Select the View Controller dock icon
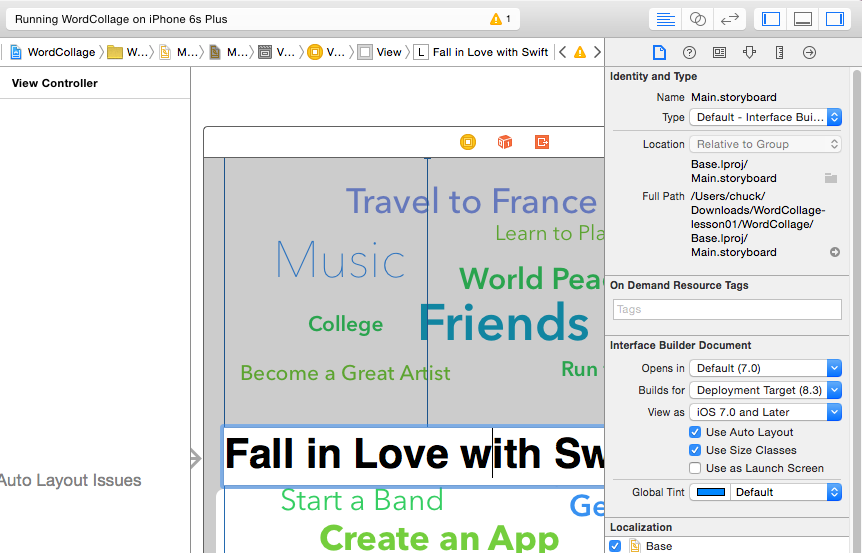The height and width of the screenshot is (553, 862). [x=468, y=142]
